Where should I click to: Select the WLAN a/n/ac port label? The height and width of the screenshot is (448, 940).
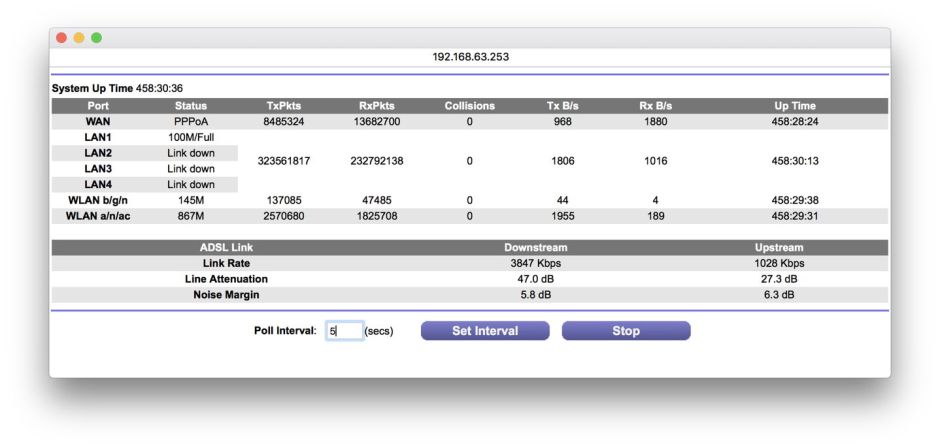click(97, 216)
